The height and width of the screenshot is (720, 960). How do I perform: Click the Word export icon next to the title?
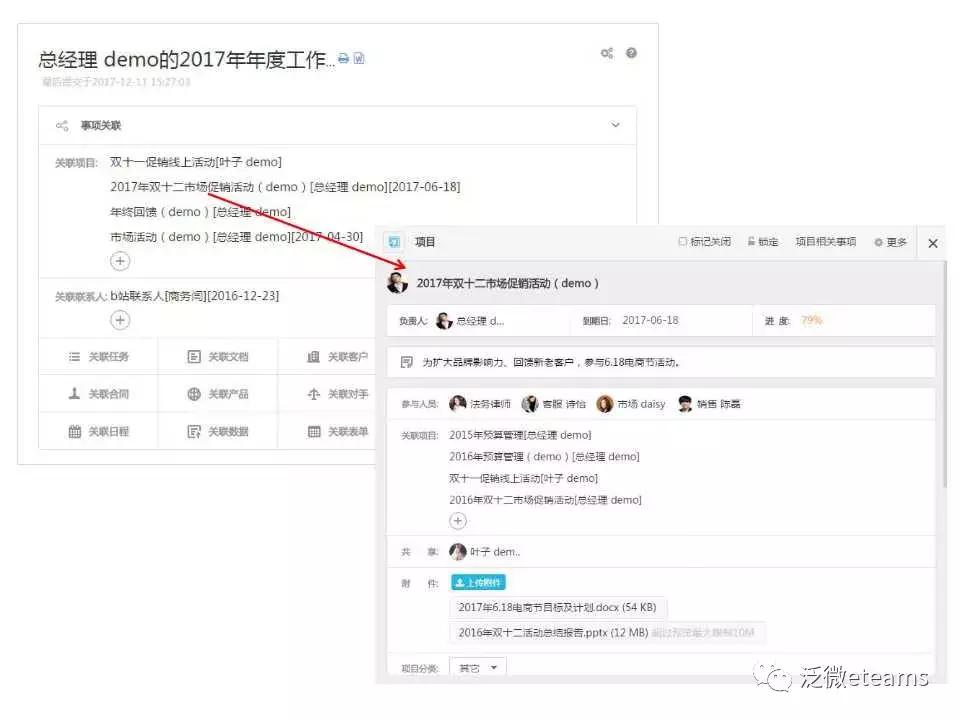pos(360,58)
